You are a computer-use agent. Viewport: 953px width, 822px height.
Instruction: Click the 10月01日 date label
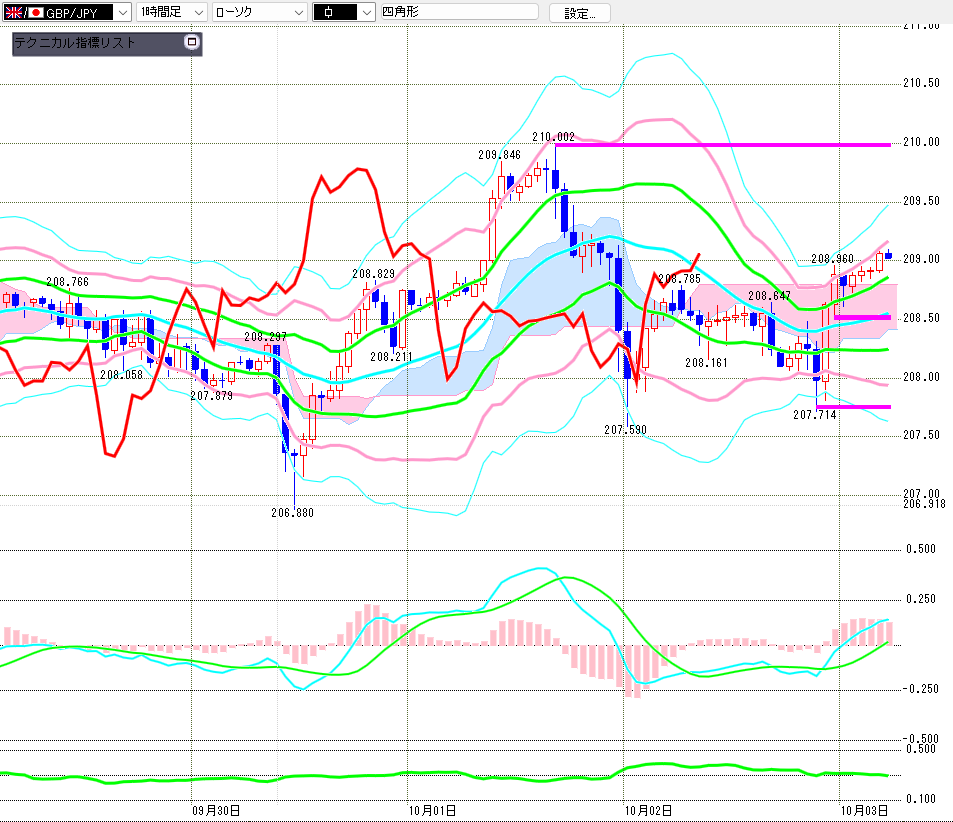[x=432, y=810]
